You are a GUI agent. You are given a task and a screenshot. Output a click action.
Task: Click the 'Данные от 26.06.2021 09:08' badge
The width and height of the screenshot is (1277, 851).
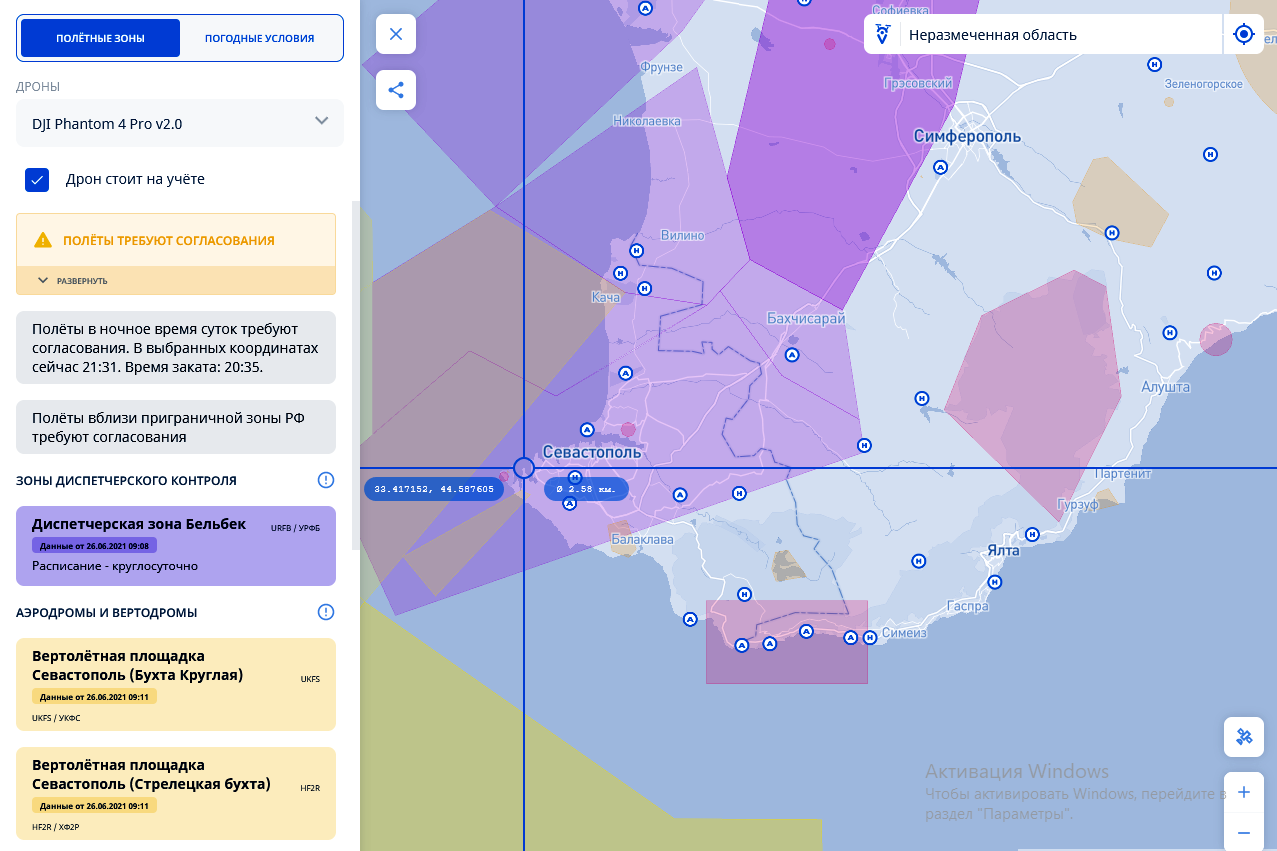[x=95, y=545]
